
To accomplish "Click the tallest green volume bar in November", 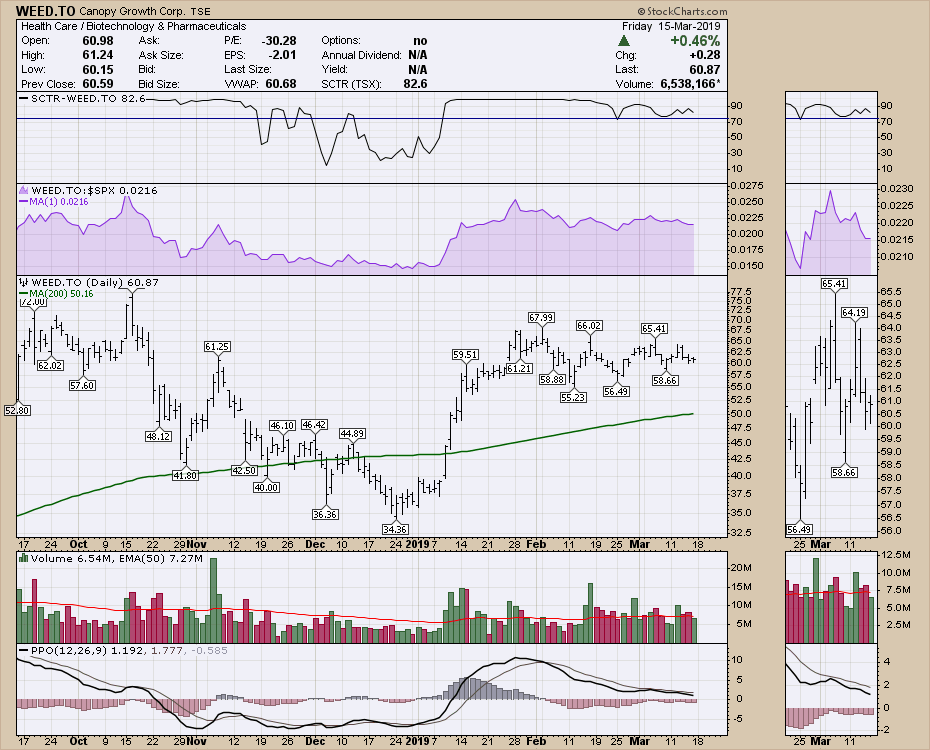I will tap(214, 600).
